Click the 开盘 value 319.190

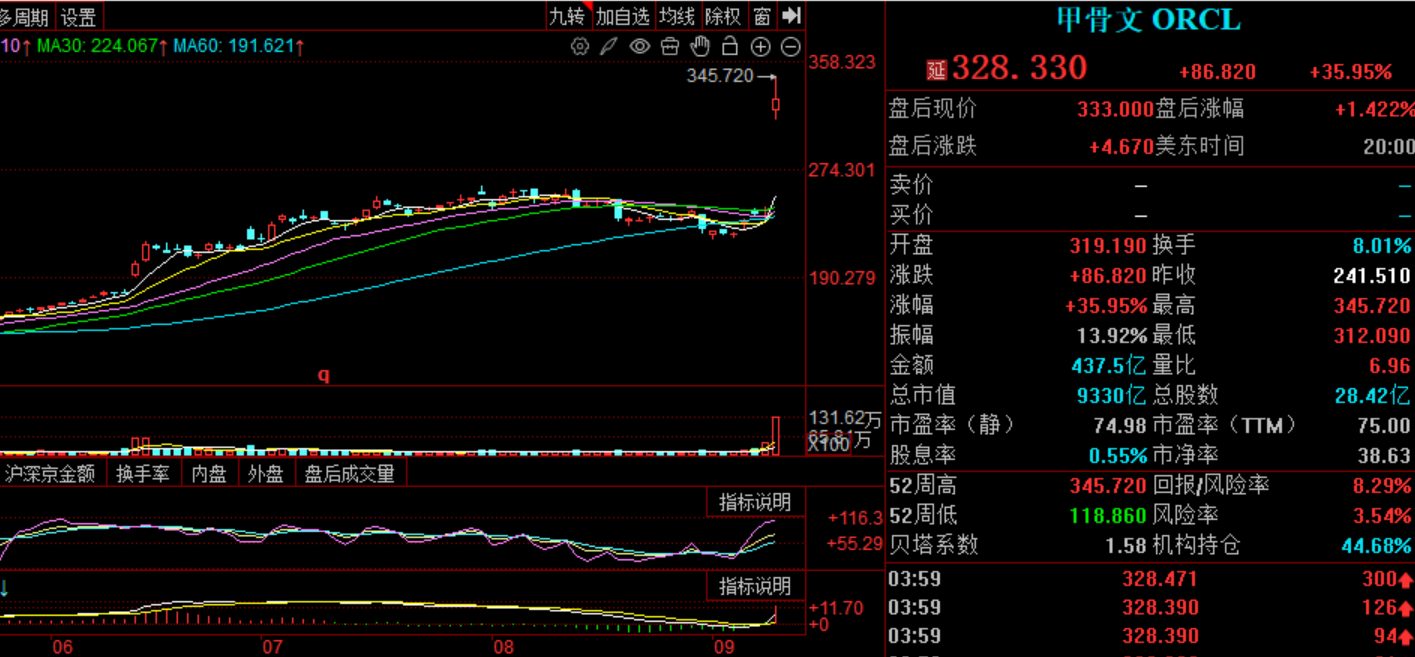point(1108,246)
